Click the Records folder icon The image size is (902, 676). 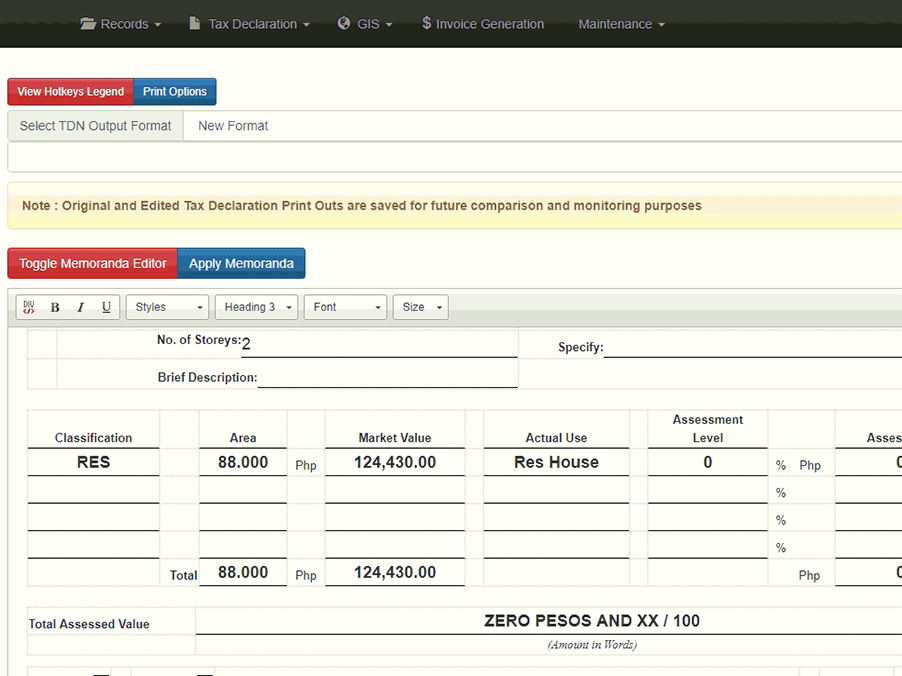tap(88, 24)
